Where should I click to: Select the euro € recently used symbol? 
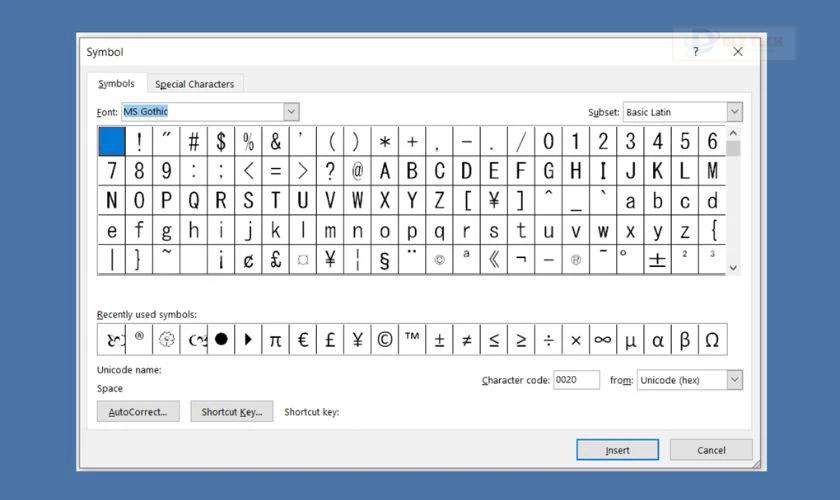point(303,339)
